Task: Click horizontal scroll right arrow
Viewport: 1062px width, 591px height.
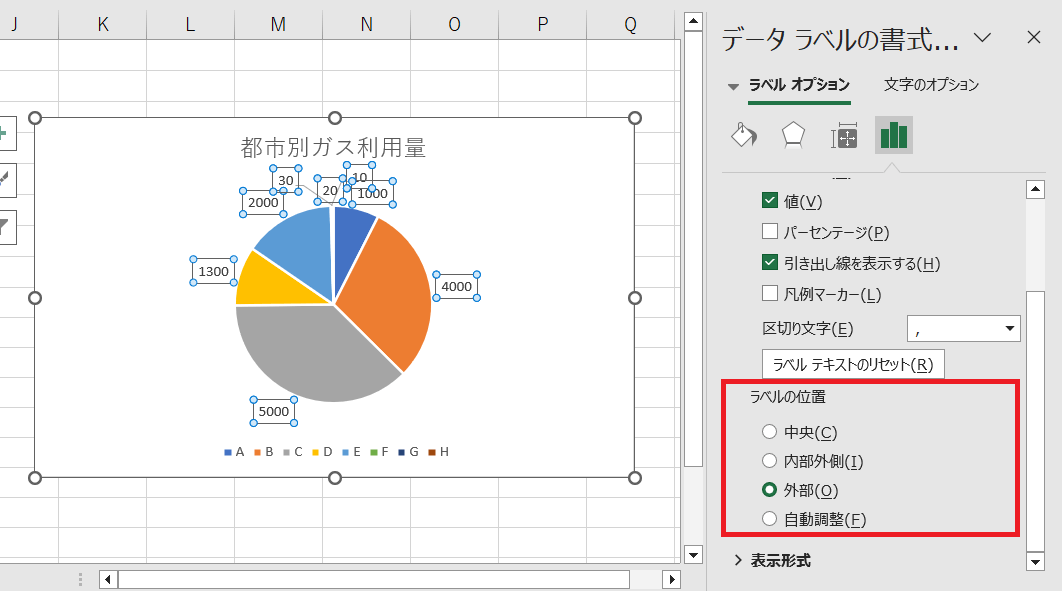Action: coord(671,579)
